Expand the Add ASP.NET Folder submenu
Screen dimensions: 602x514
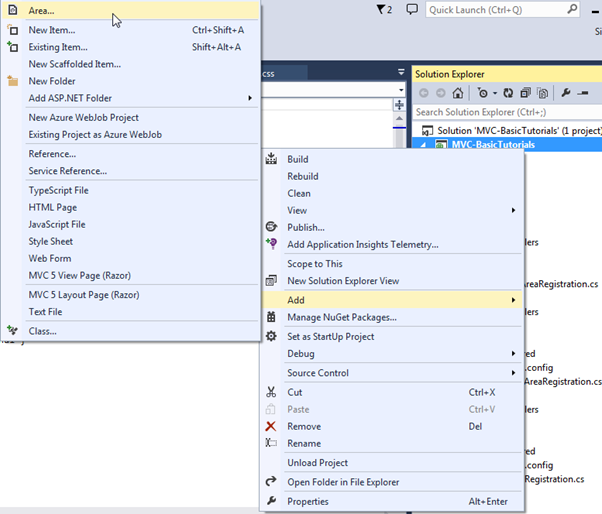138,98
